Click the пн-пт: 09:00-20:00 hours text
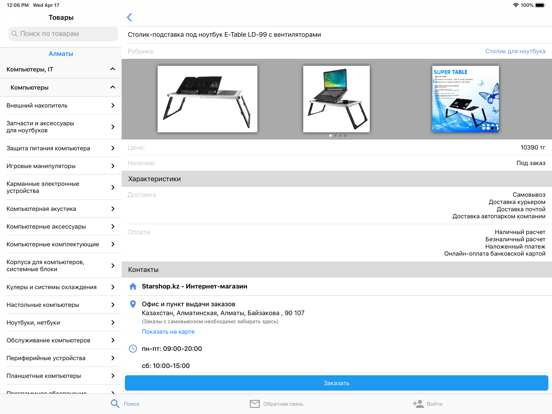The width and height of the screenshot is (552, 414). (172, 349)
